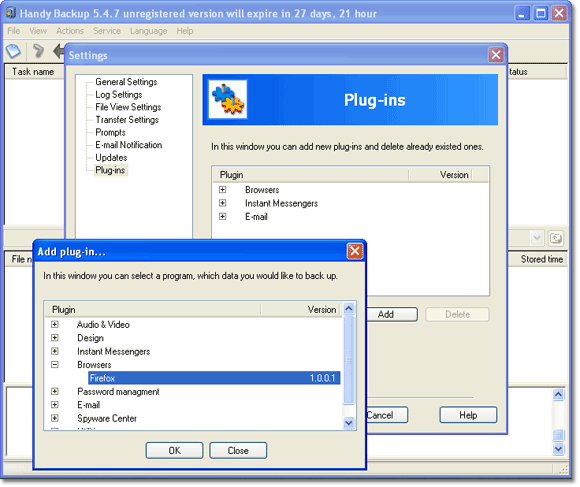Click the new task toolbar icon
Viewport: 580px width, 487px height.
coord(14,51)
